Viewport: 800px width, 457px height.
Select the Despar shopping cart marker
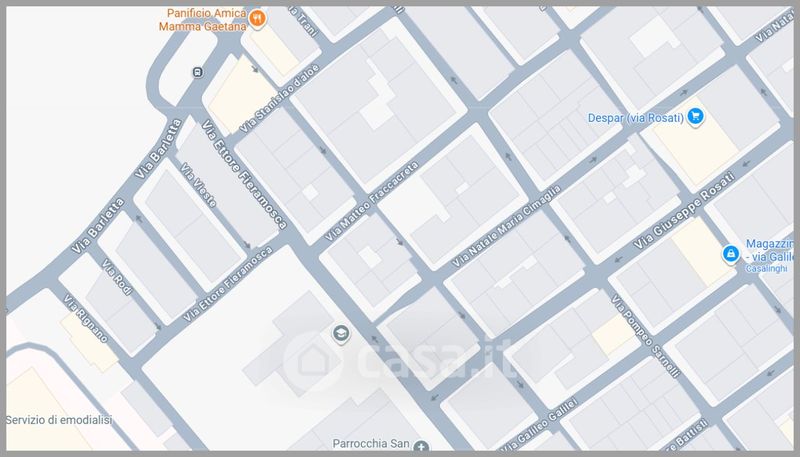697,117
